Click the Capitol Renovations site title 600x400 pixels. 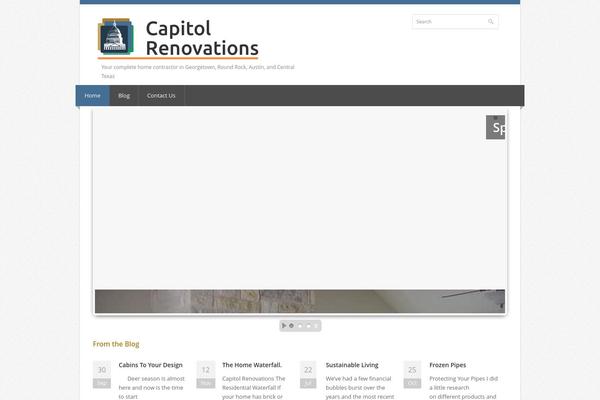coord(202,38)
